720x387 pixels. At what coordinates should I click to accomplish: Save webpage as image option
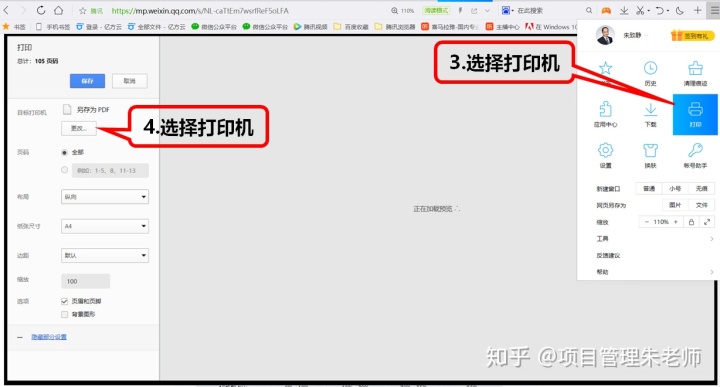click(675, 205)
